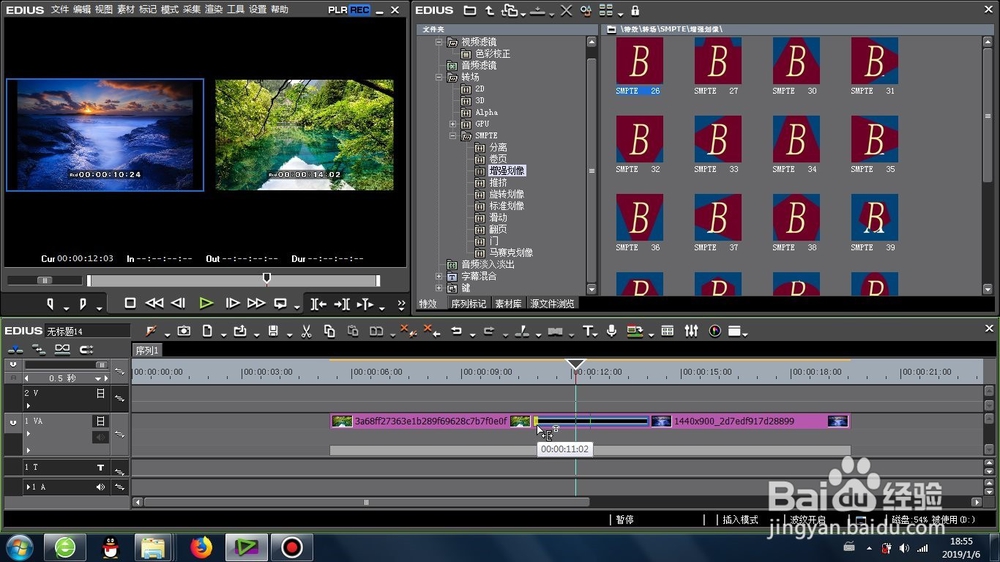Click the capture camera icon in timeline toolbar
The height and width of the screenshot is (562, 1000).
[x=184, y=331]
